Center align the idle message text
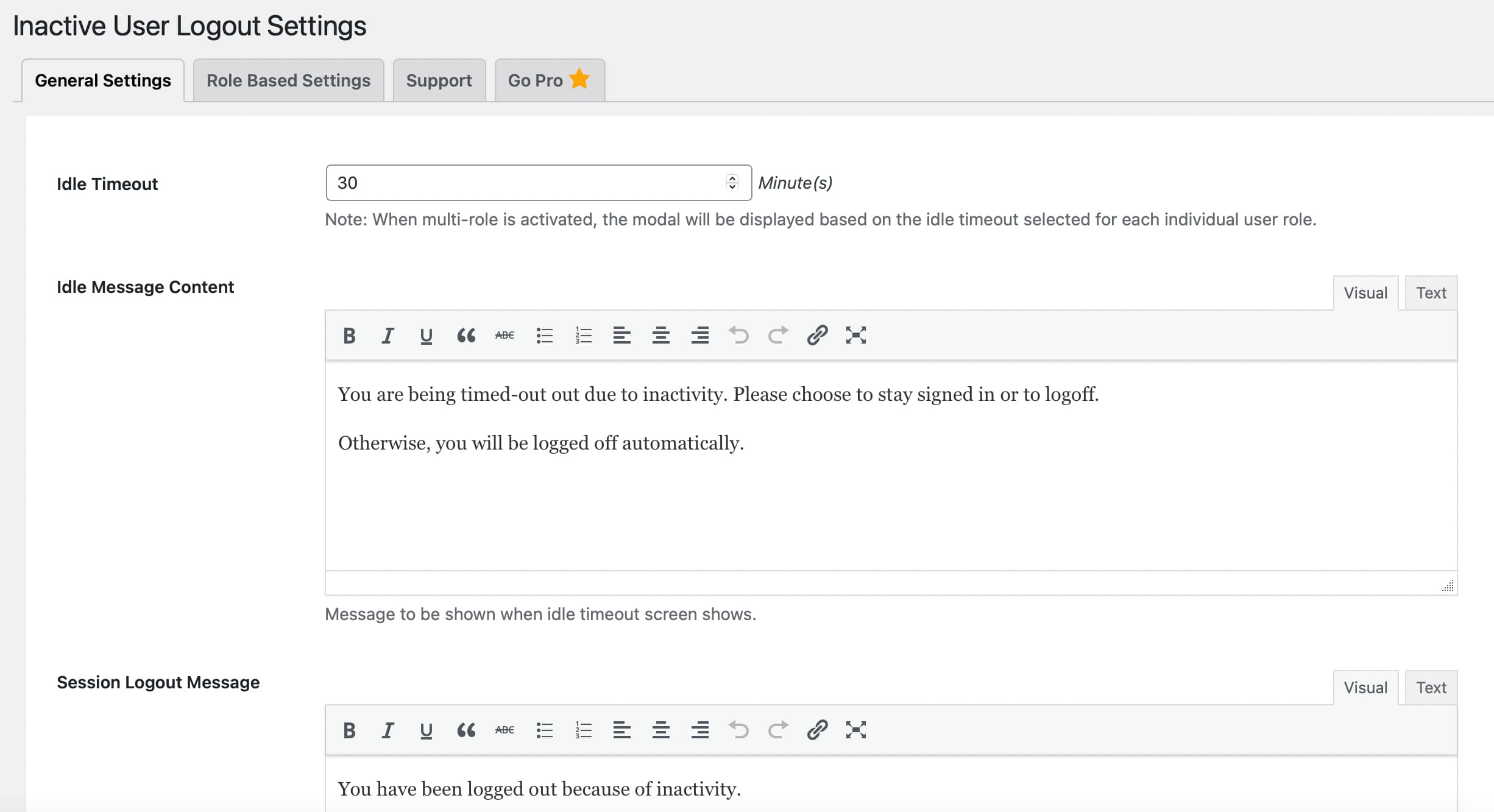Screen dimensions: 1494x812 tap(660, 335)
